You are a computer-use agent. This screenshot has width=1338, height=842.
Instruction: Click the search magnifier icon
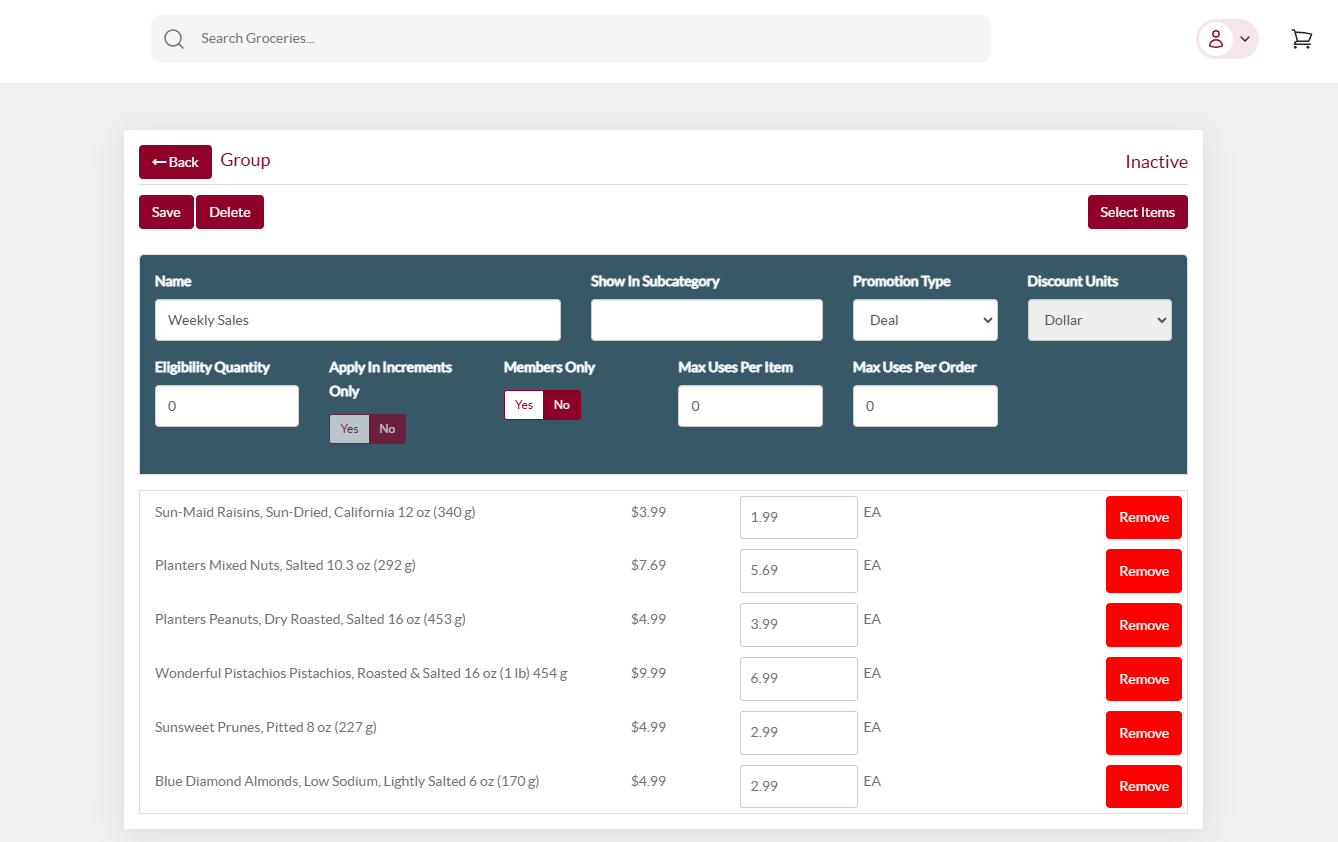click(x=174, y=39)
